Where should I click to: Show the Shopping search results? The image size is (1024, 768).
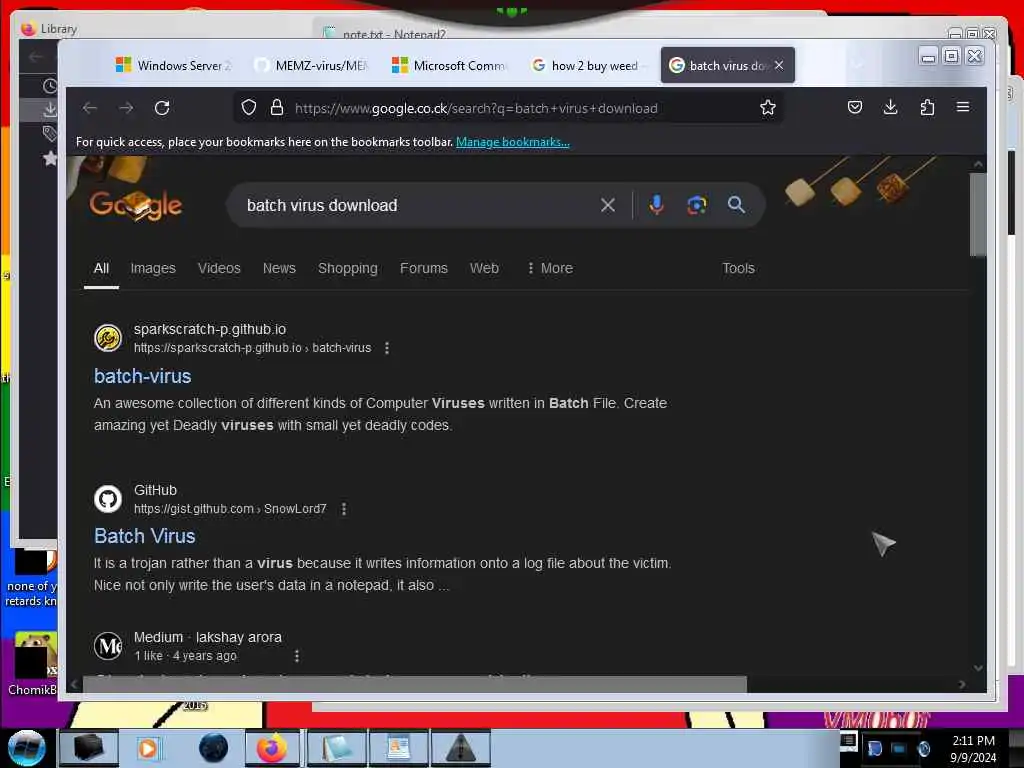347,268
